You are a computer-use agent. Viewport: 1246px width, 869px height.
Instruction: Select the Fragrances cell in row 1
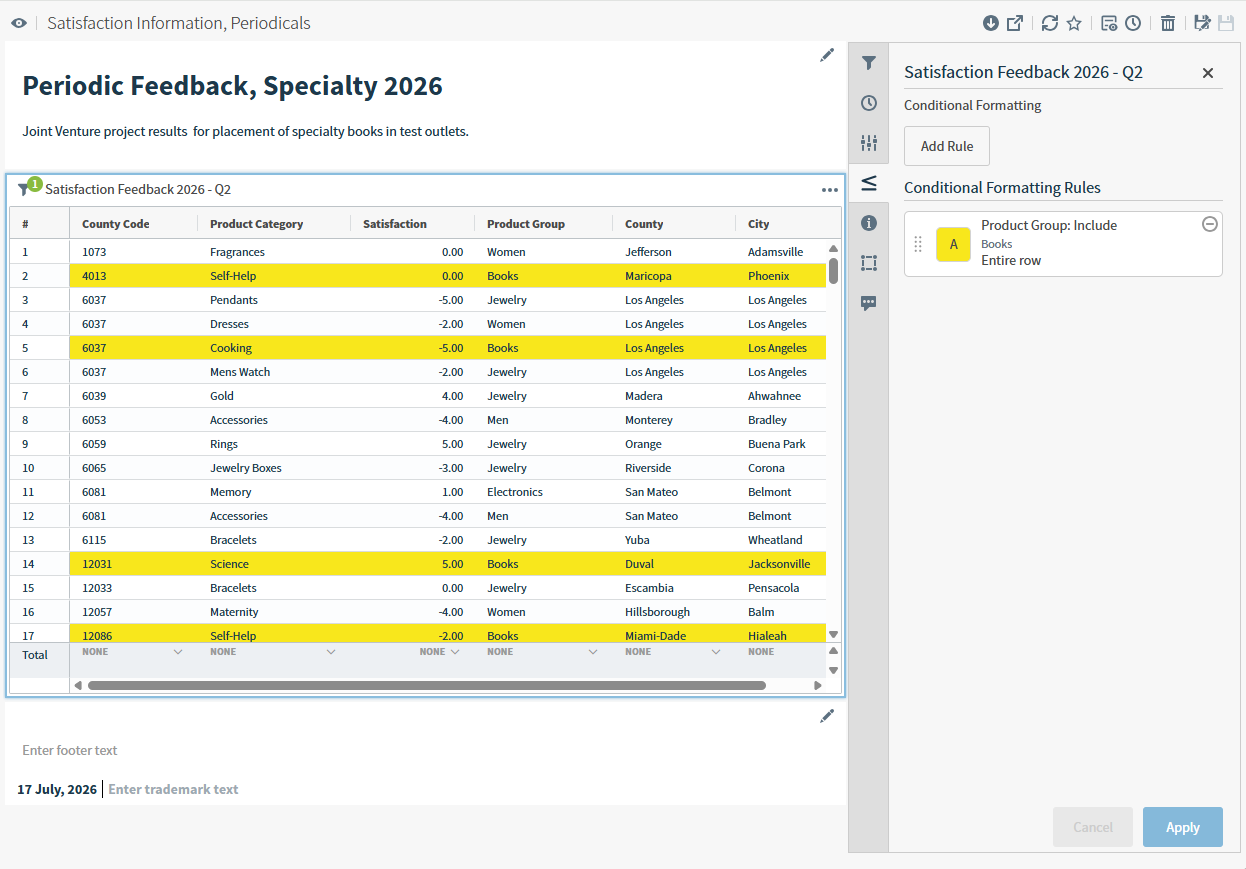[x=274, y=252]
